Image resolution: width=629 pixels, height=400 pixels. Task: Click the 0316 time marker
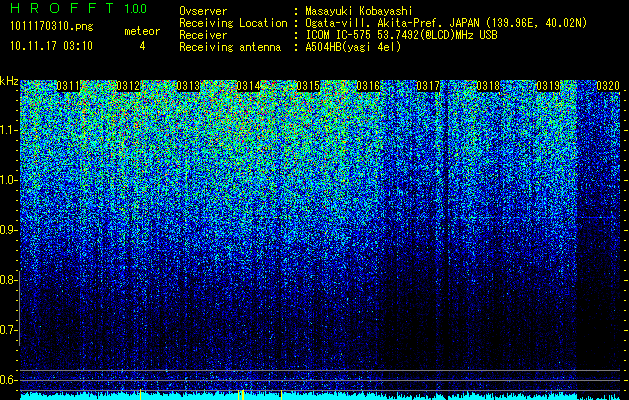(x=368, y=86)
